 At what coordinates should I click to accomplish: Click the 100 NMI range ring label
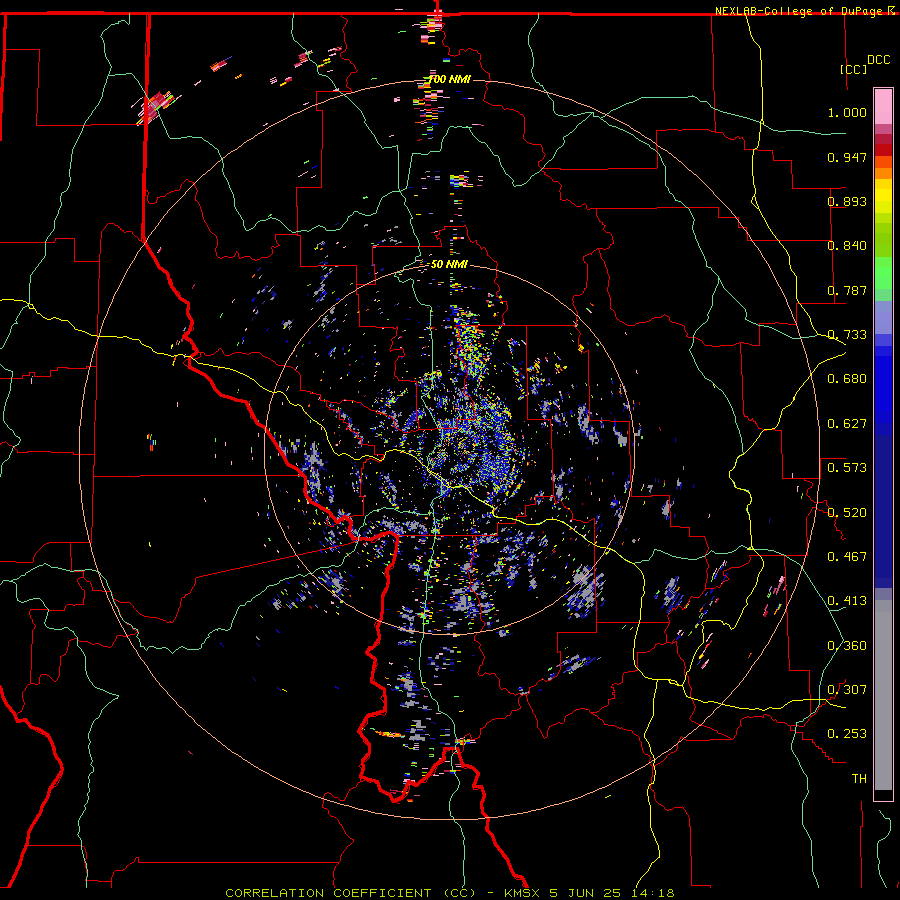449,79
